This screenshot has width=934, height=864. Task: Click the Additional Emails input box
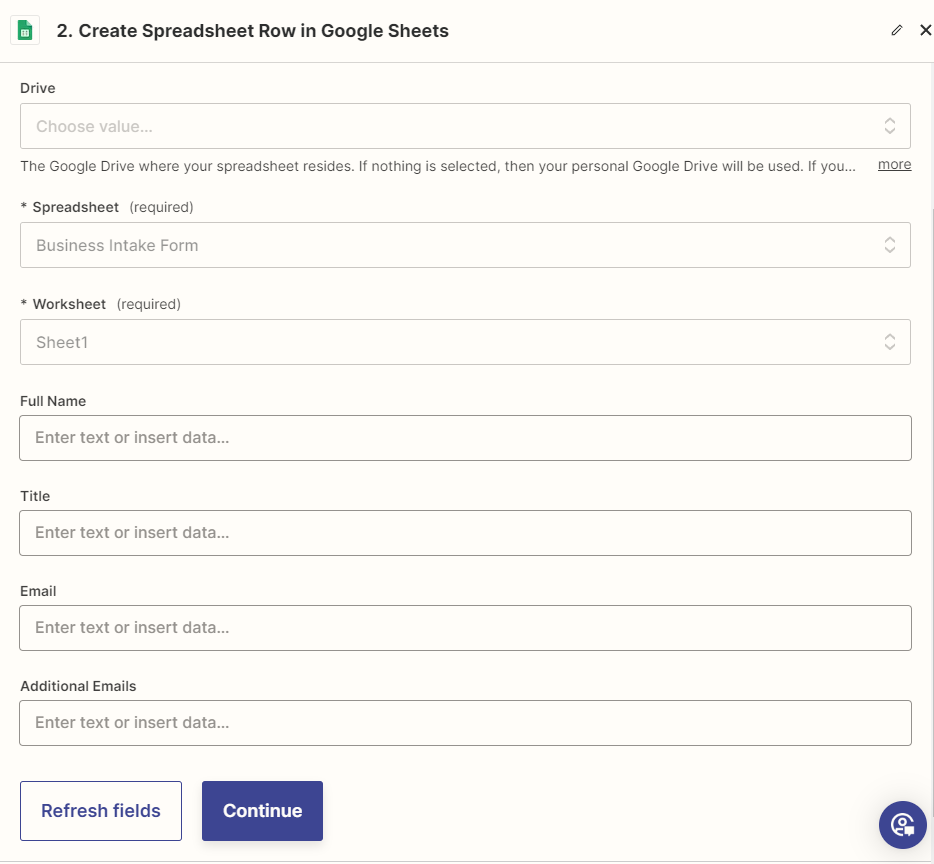(465, 723)
